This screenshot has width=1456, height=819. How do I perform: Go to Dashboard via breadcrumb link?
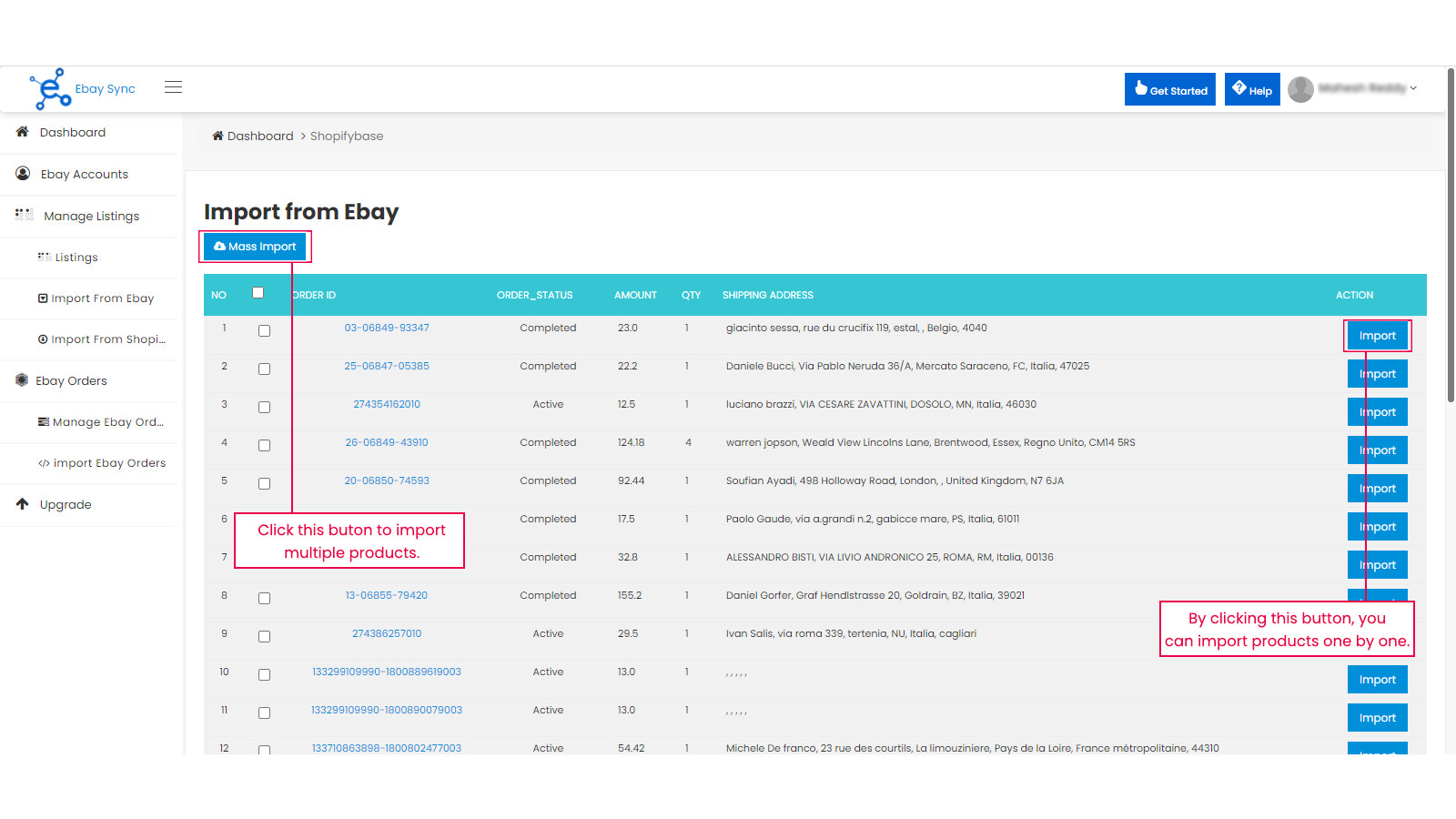pos(260,136)
